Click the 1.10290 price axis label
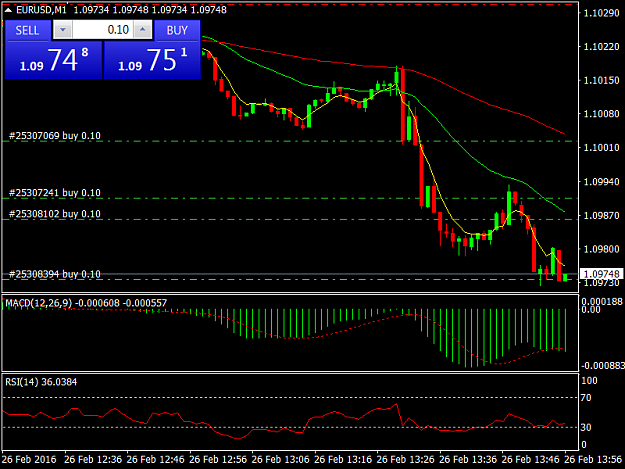625x469 pixels. 601,13
